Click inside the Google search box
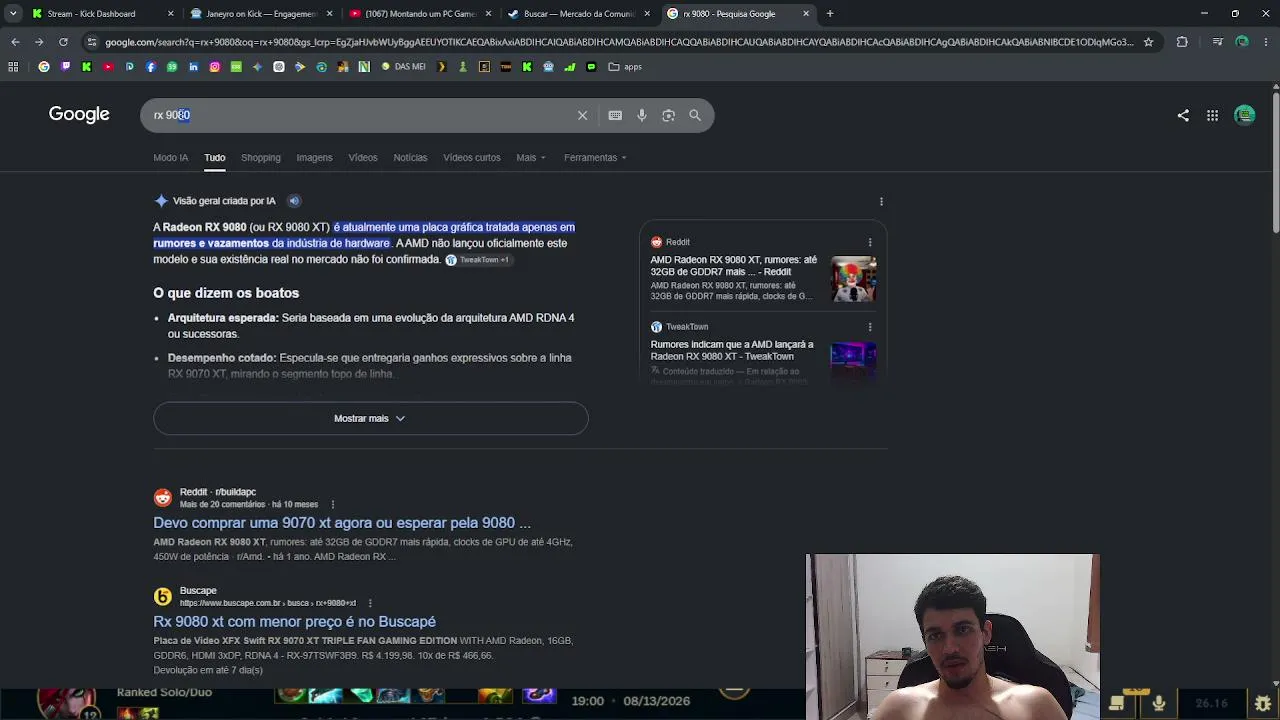This screenshot has width=1280, height=720. tap(360, 115)
